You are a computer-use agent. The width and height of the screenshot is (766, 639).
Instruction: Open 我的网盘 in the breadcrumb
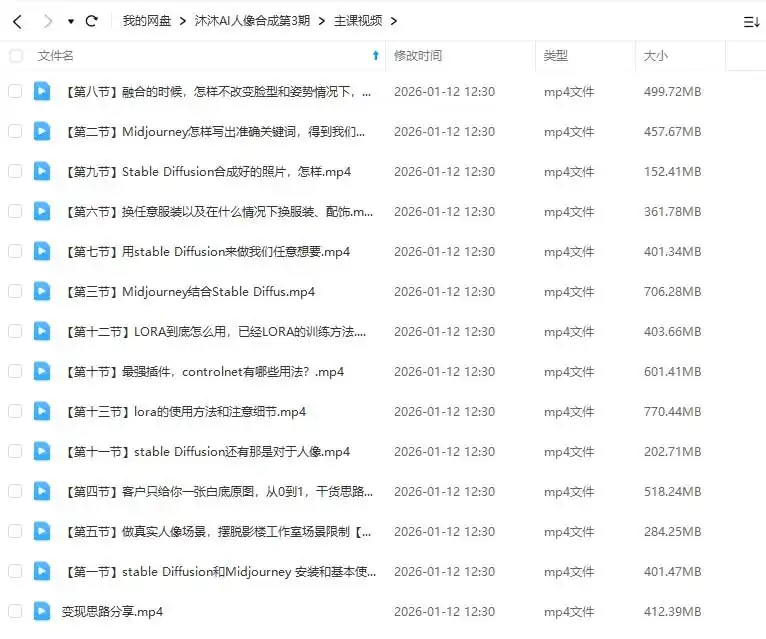click(x=147, y=21)
